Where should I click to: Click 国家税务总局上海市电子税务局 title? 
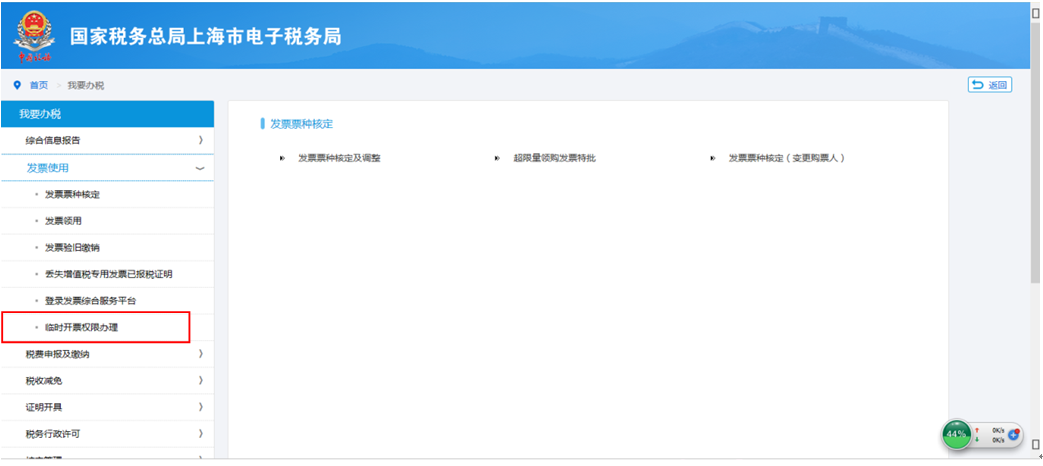click(x=206, y=36)
